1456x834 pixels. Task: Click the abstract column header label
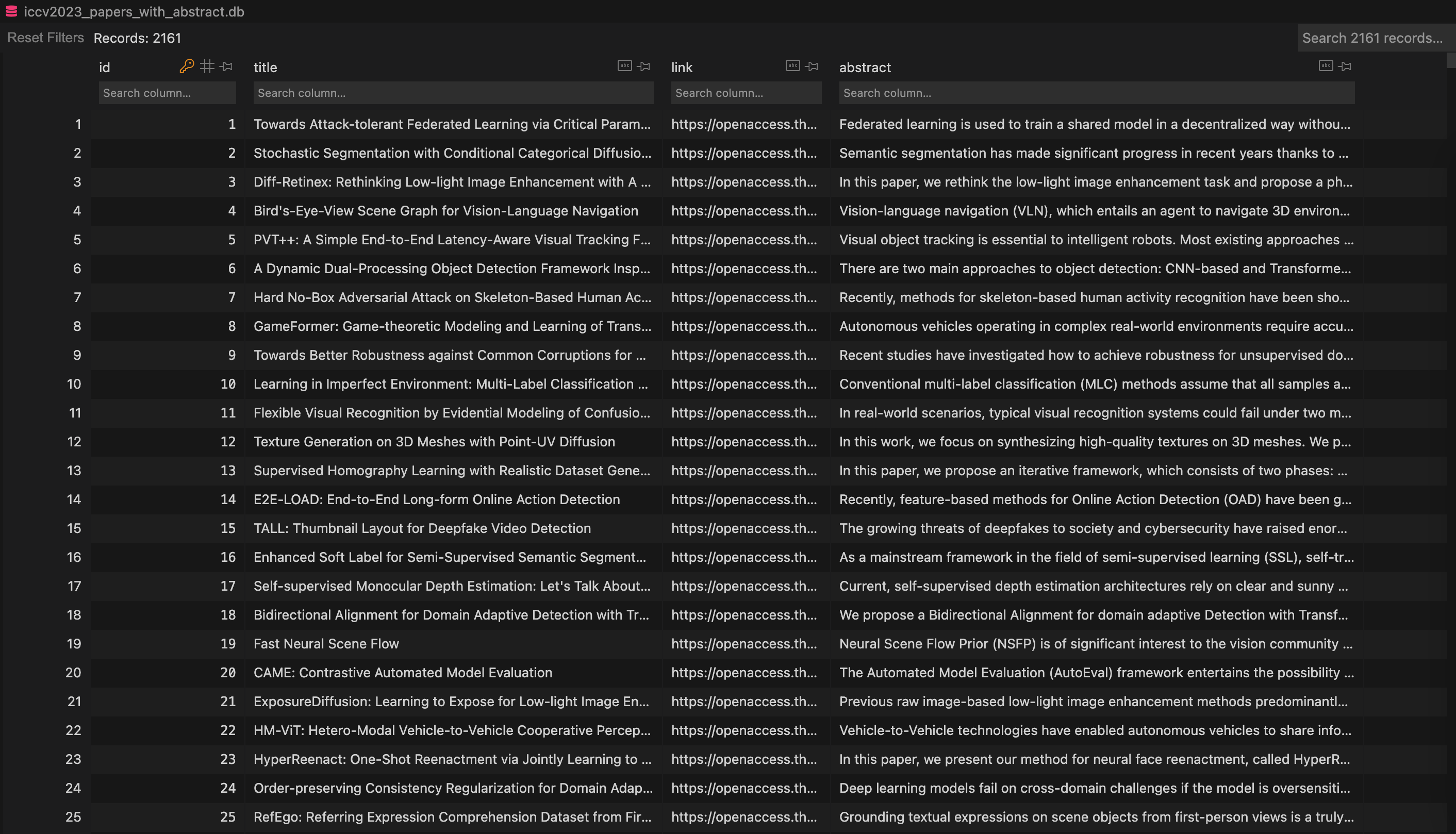click(x=864, y=68)
